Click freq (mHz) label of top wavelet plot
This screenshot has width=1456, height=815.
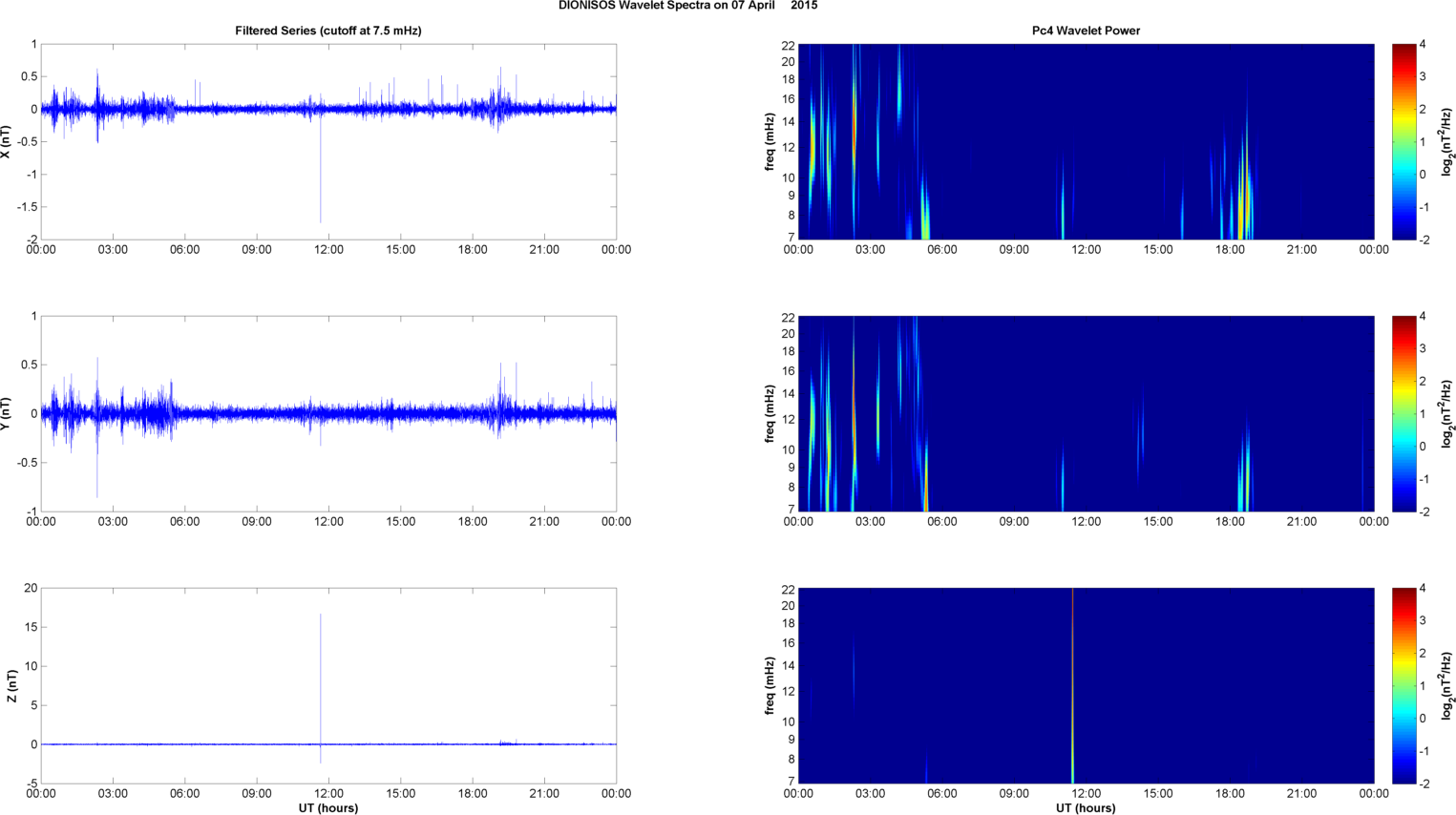(770, 141)
